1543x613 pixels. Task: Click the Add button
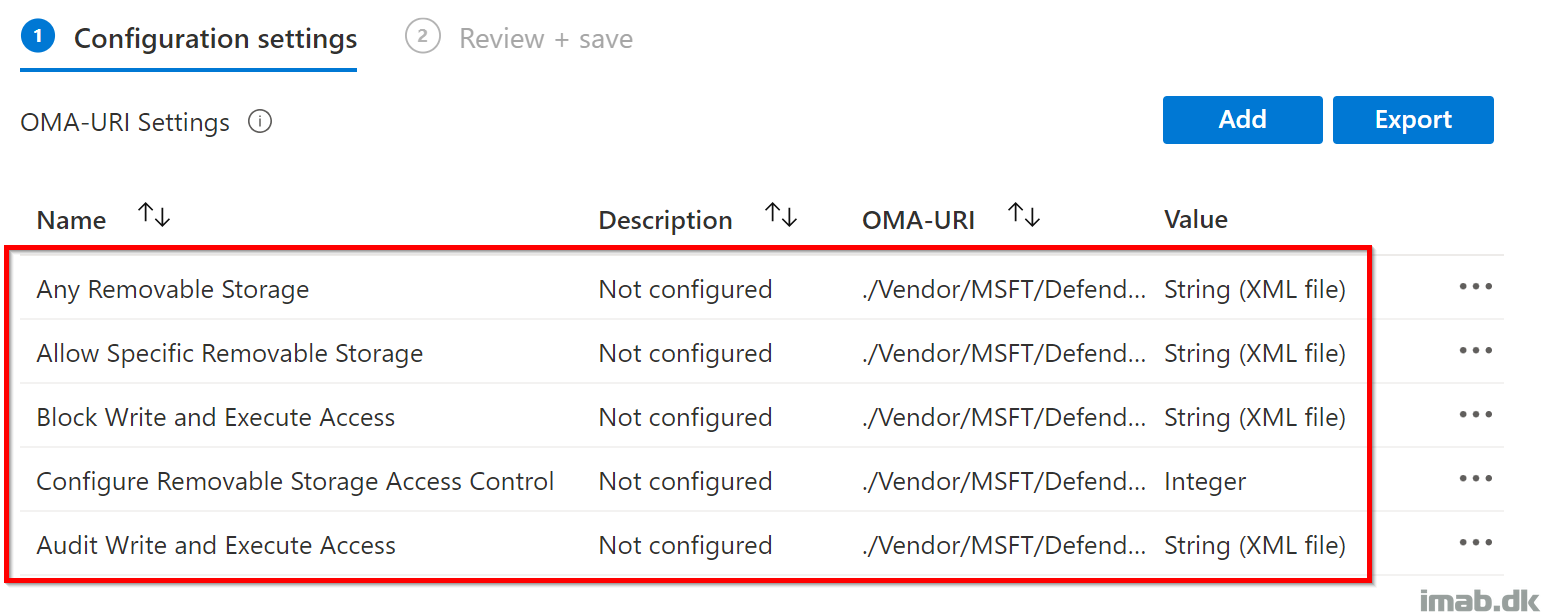1243,120
